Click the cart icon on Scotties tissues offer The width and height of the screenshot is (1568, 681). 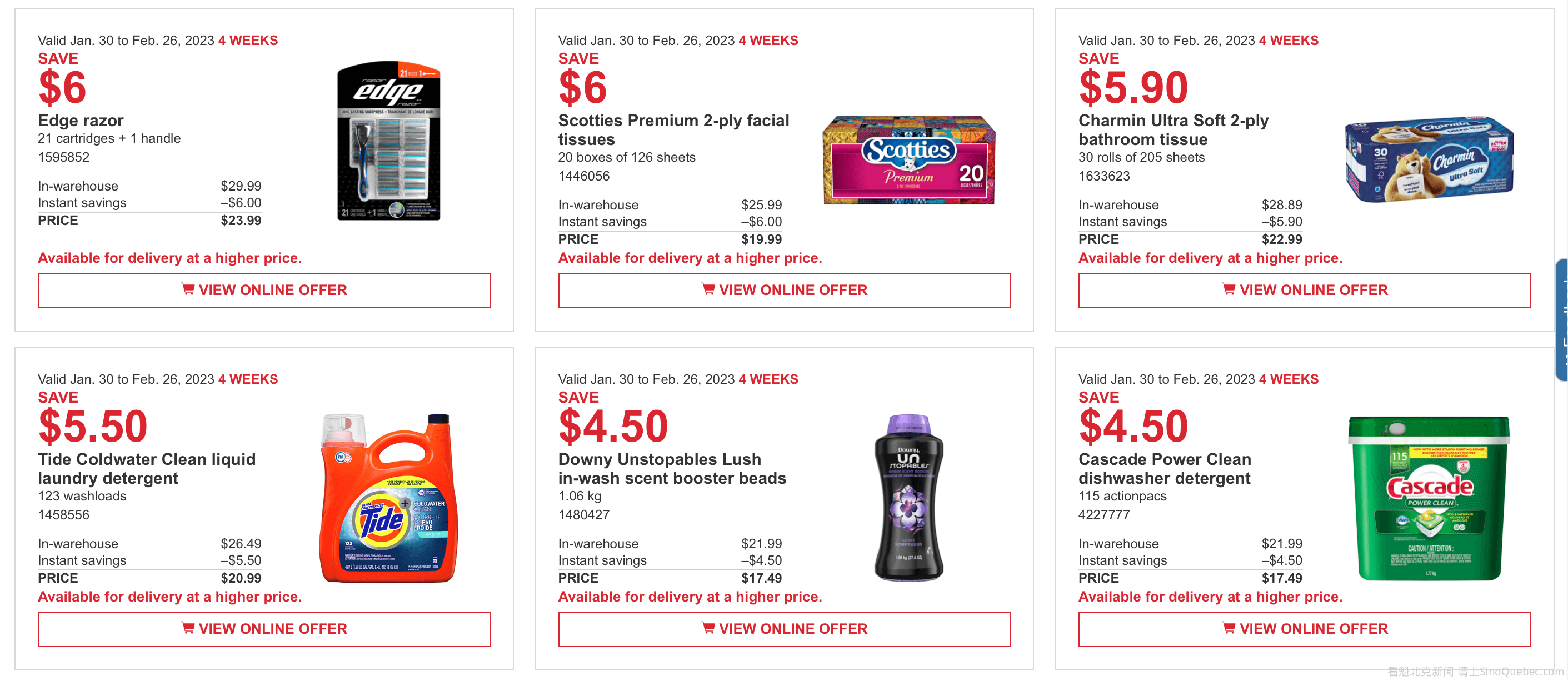708,289
